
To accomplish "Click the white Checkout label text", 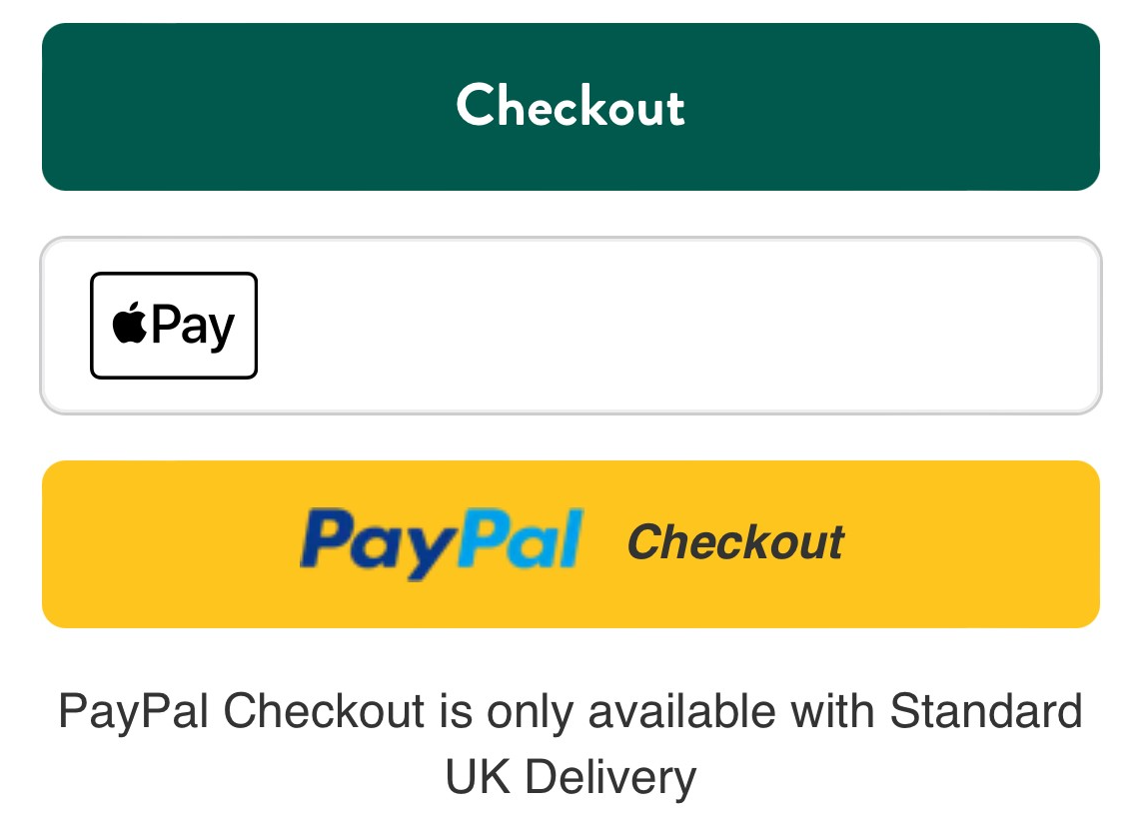I will pyautogui.click(x=570, y=106).
